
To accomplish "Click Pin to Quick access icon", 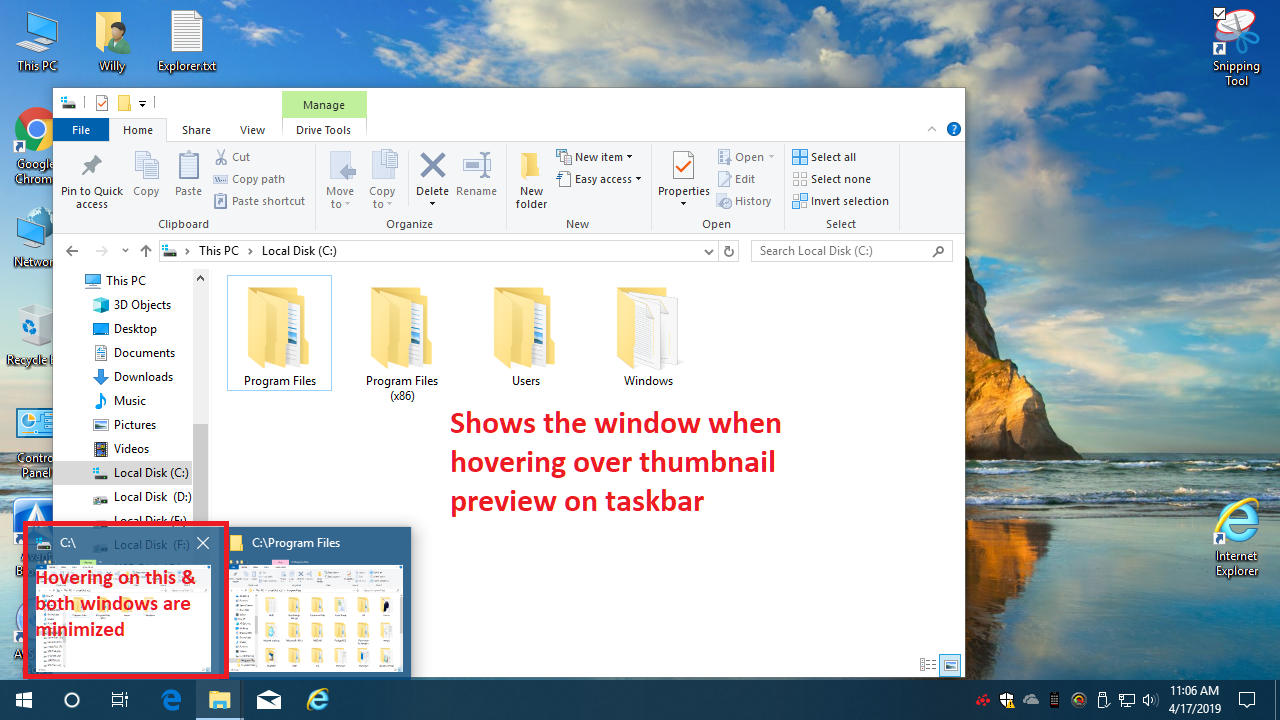I will (91, 165).
